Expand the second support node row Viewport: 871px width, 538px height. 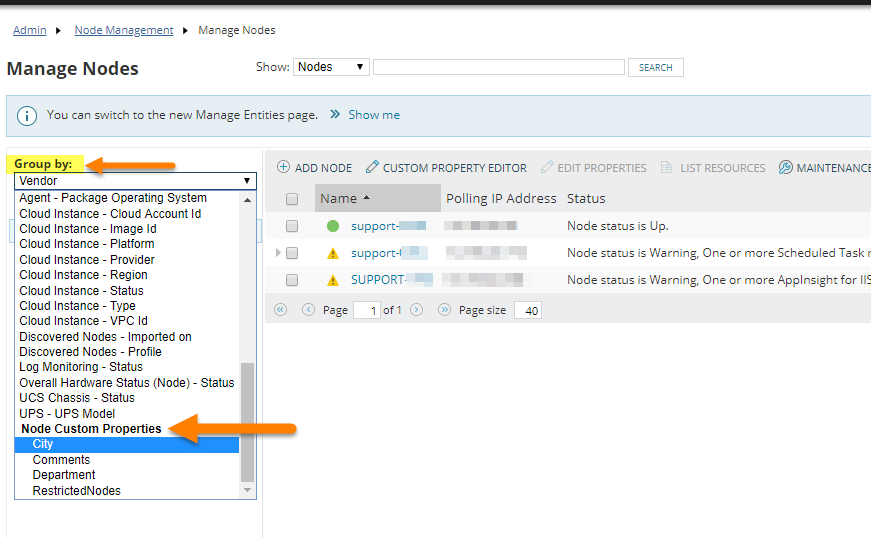tap(278, 253)
